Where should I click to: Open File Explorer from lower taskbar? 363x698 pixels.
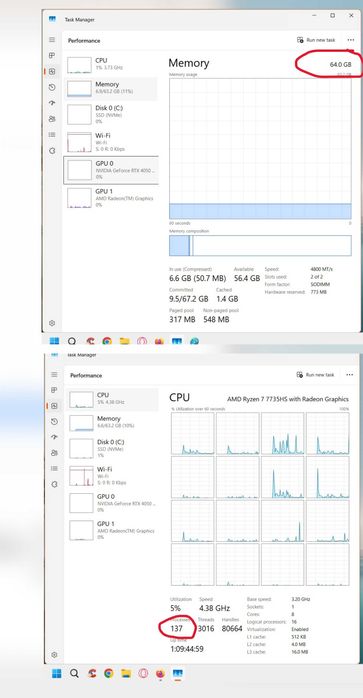pyautogui.click(x=126, y=673)
